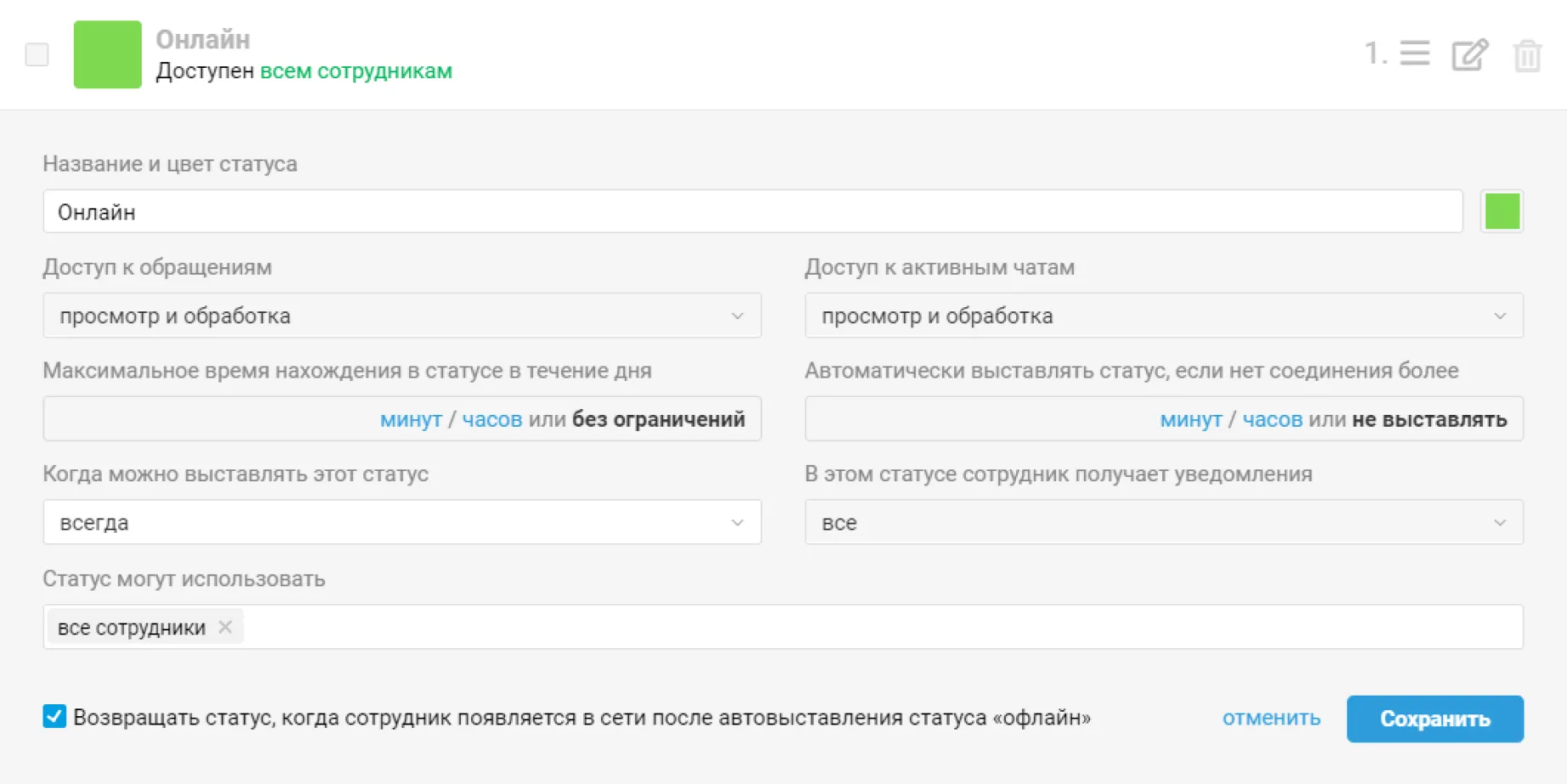Click the large green status color square in header
The width and height of the screenshot is (1567, 784).
[108, 54]
